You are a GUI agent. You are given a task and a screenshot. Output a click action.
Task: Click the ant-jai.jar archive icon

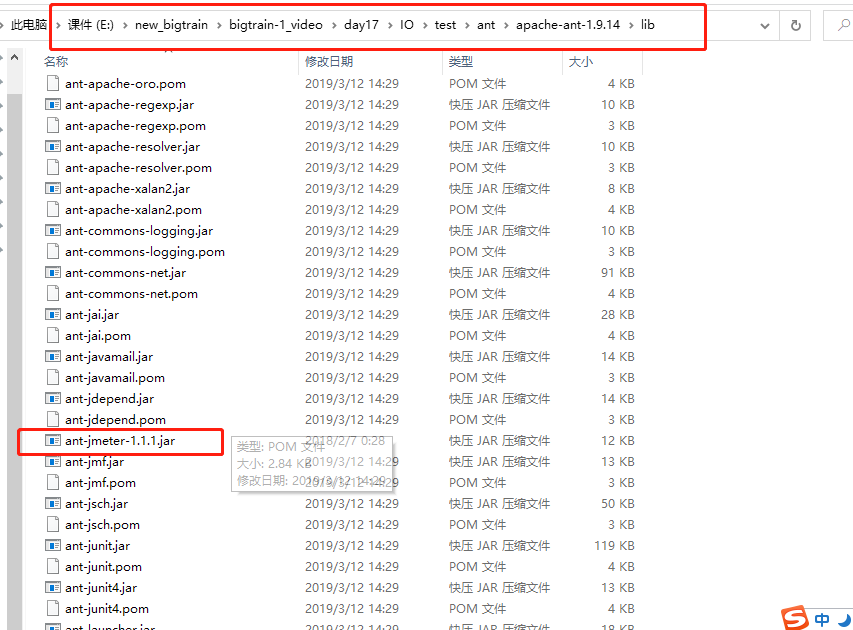53,314
